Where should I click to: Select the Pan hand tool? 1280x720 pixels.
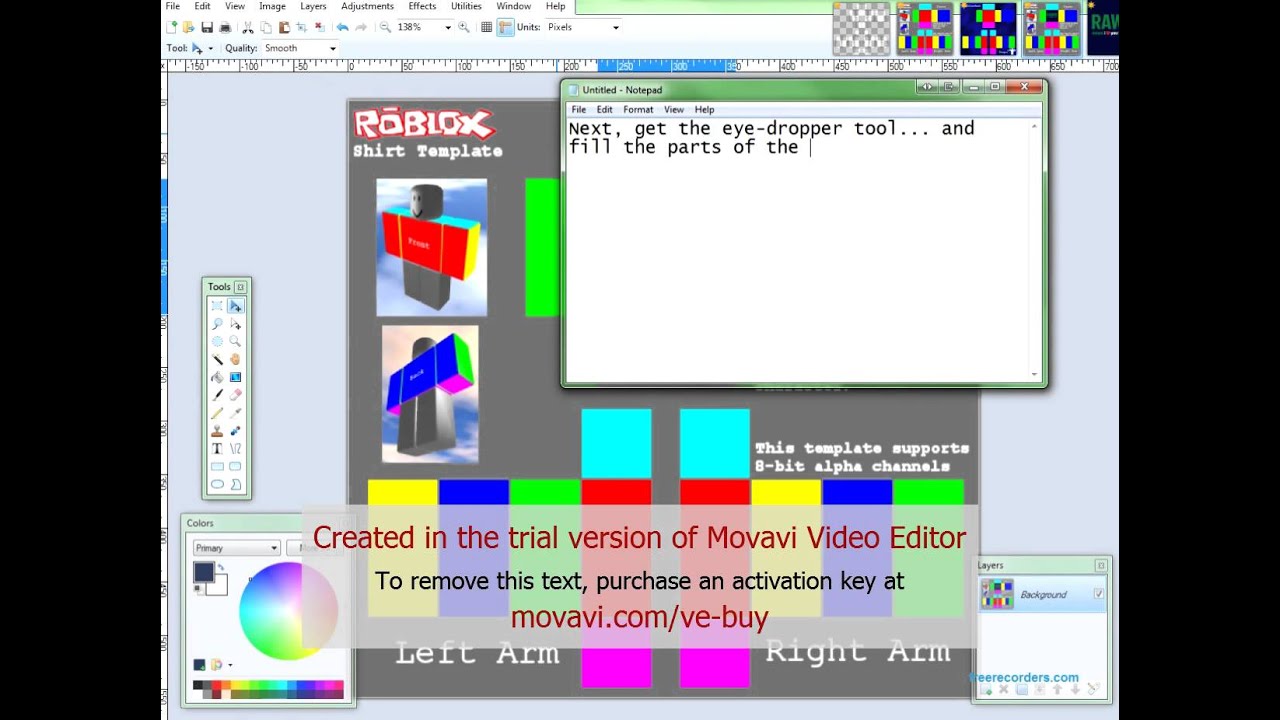coord(236,359)
